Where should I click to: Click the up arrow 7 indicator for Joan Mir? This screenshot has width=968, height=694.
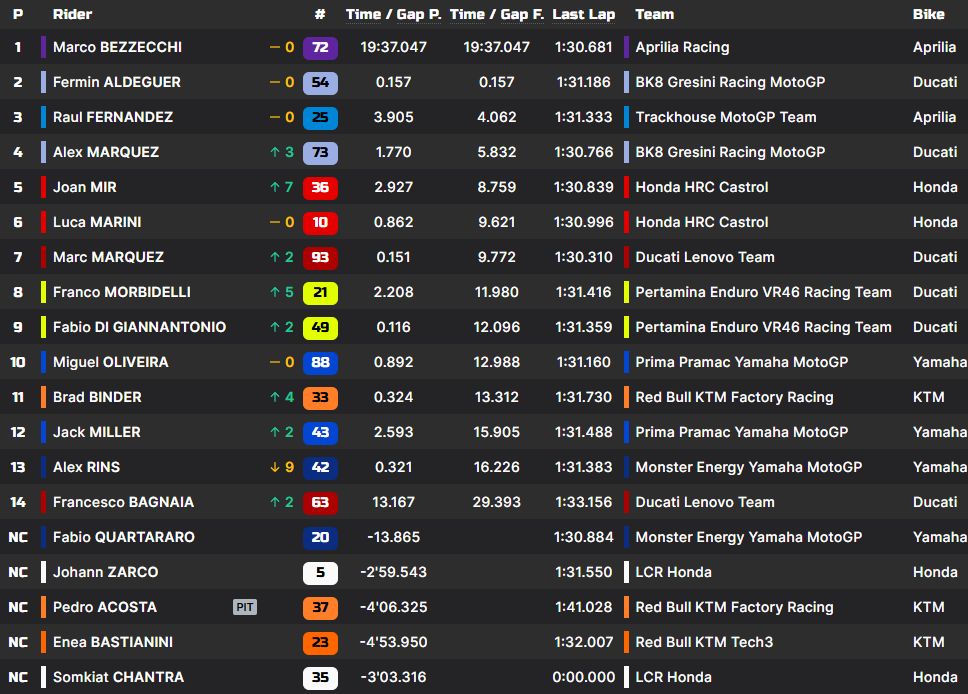[282, 187]
